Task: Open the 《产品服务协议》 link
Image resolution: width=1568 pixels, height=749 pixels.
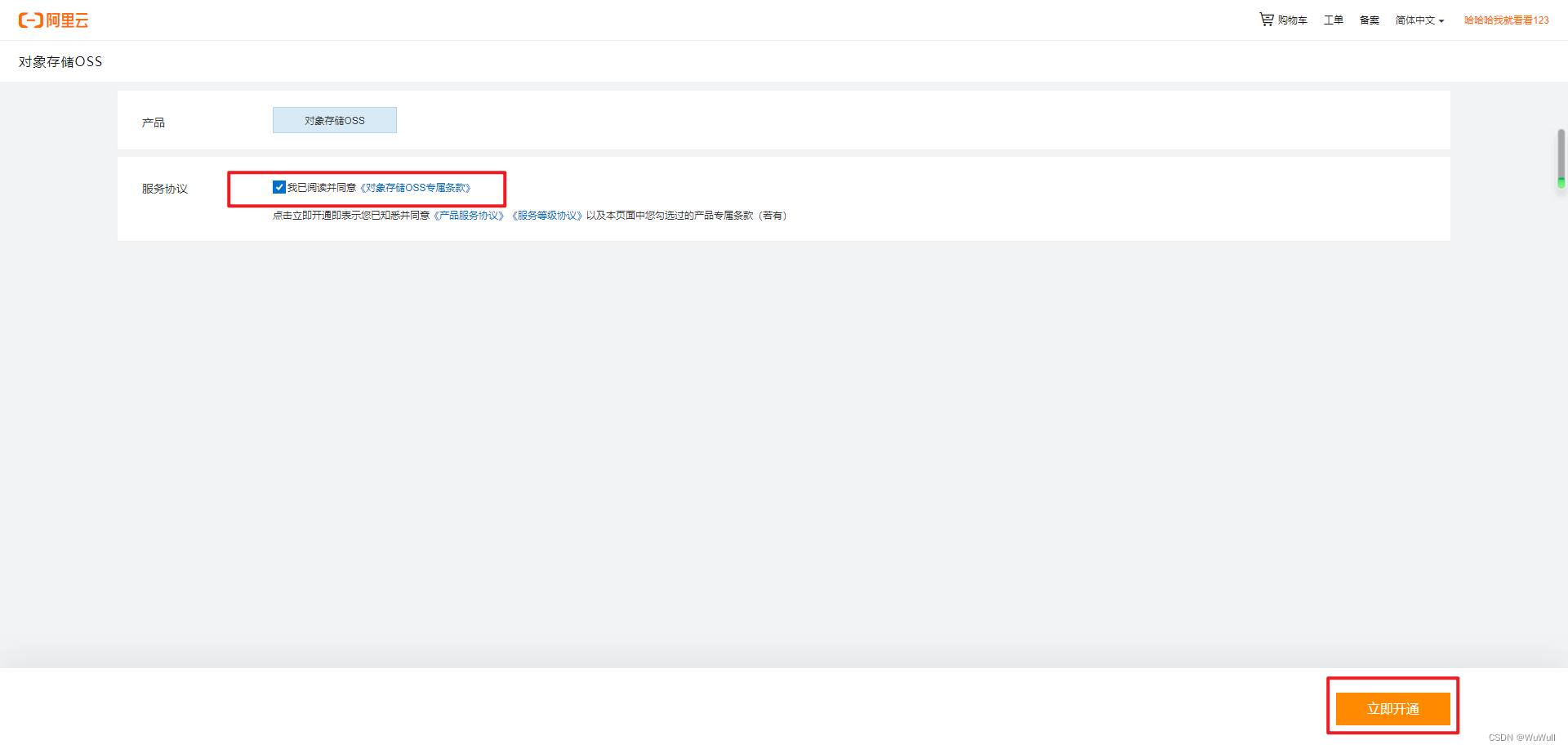Action: (469, 216)
